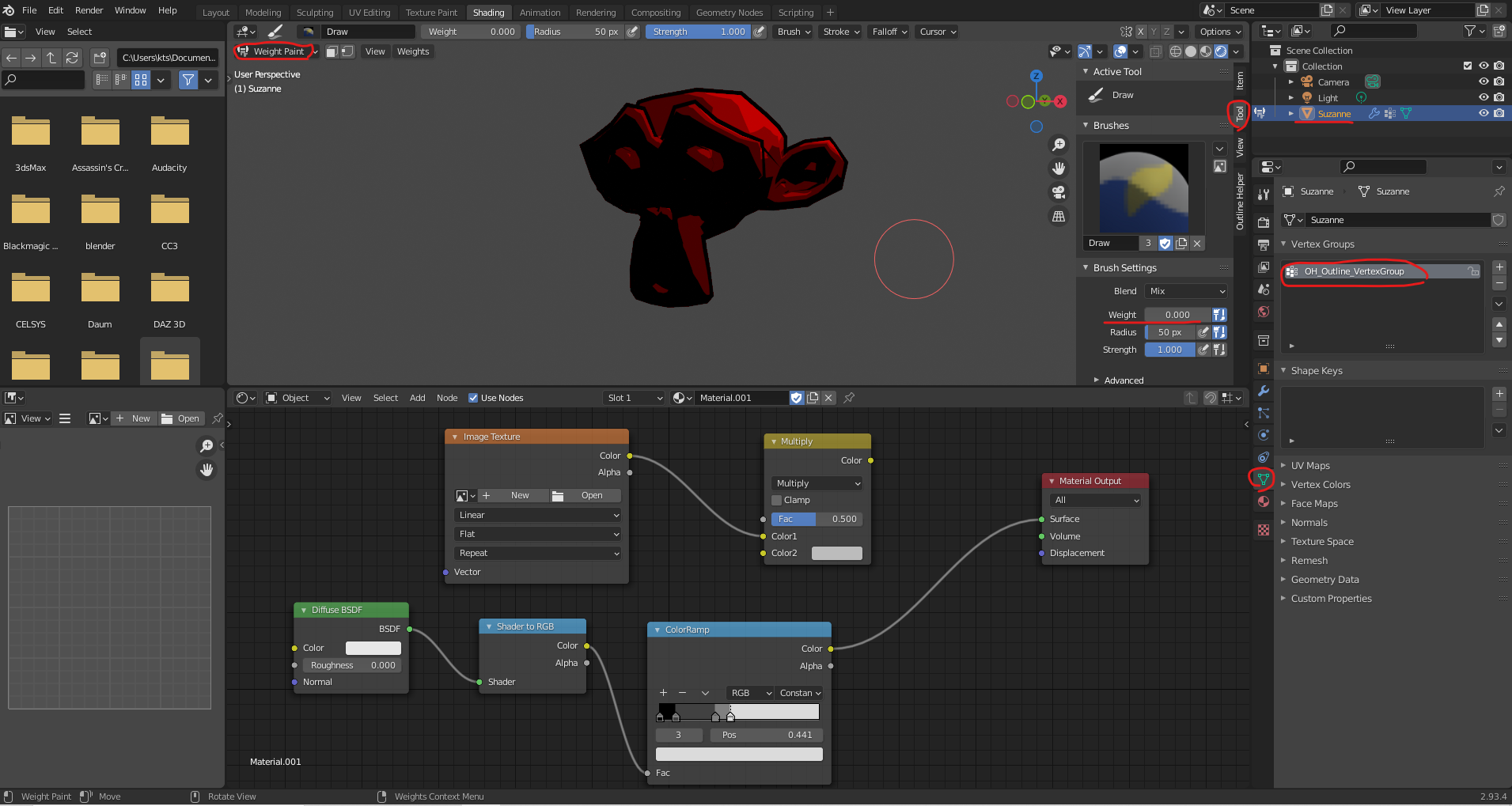1512x806 pixels.
Task: Open Scene properties tab icon
Action: (x=1264, y=289)
